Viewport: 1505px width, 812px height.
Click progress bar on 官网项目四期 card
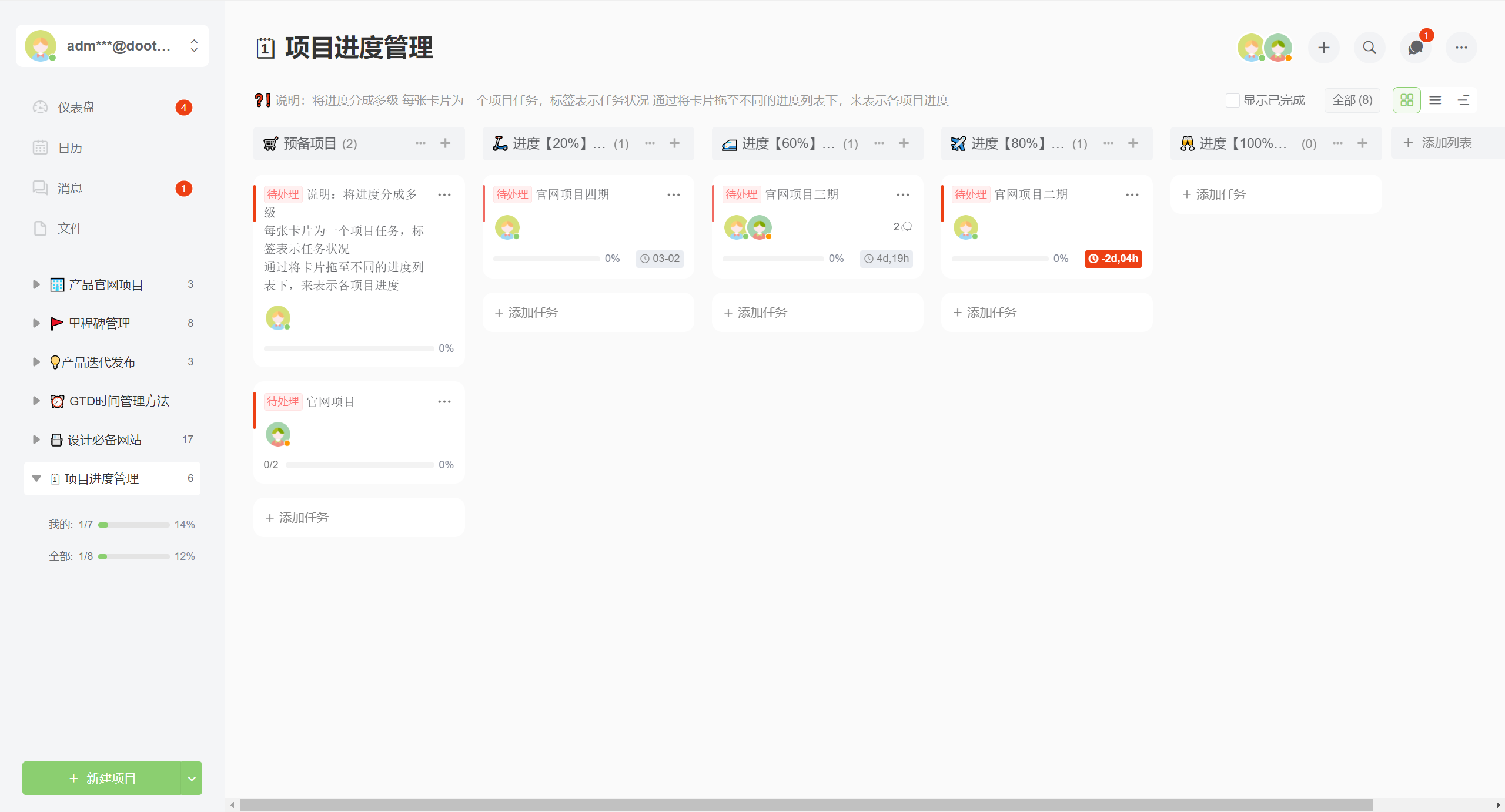click(x=546, y=259)
